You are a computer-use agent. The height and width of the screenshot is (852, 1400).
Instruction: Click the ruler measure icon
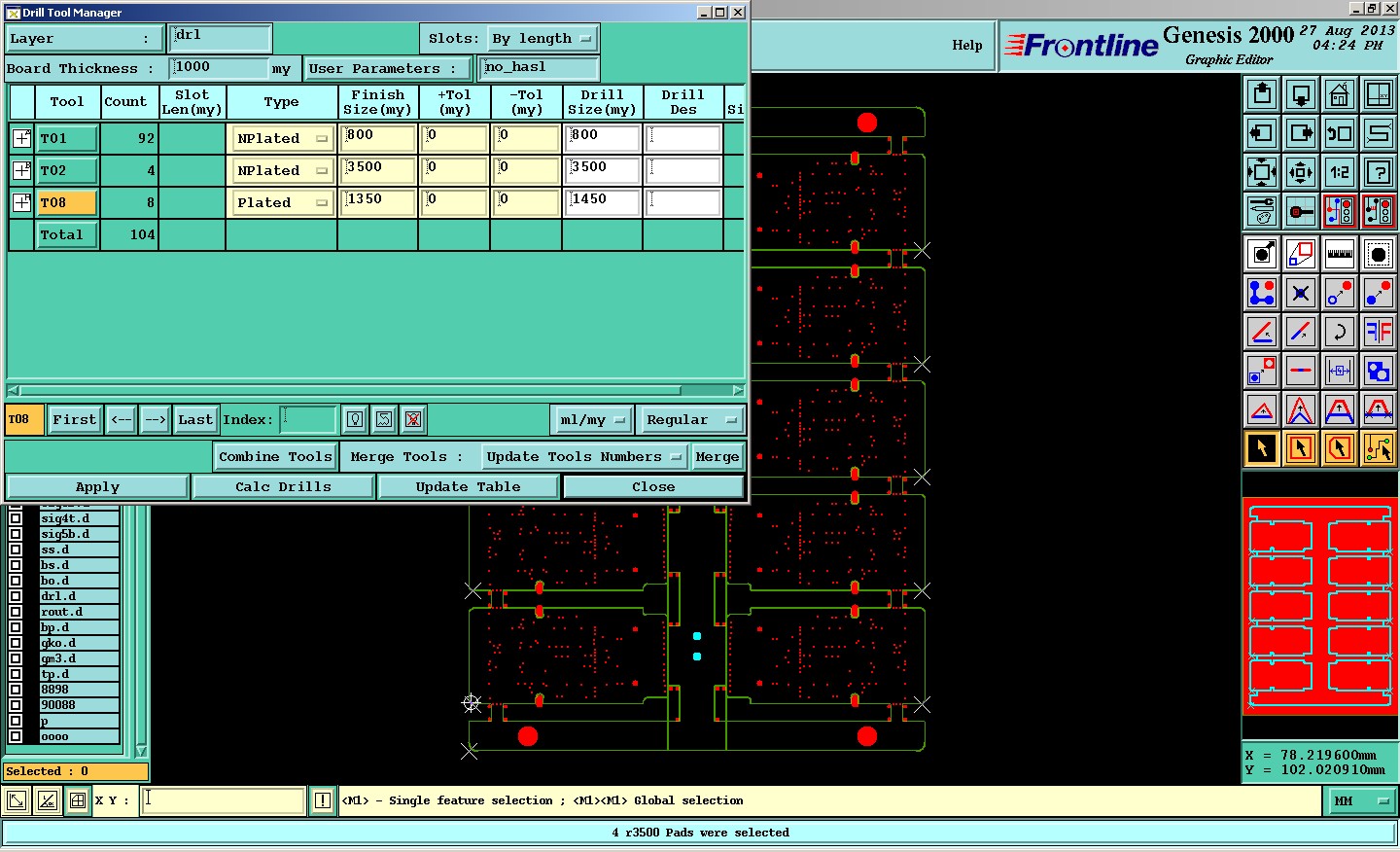(x=1340, y=254)
